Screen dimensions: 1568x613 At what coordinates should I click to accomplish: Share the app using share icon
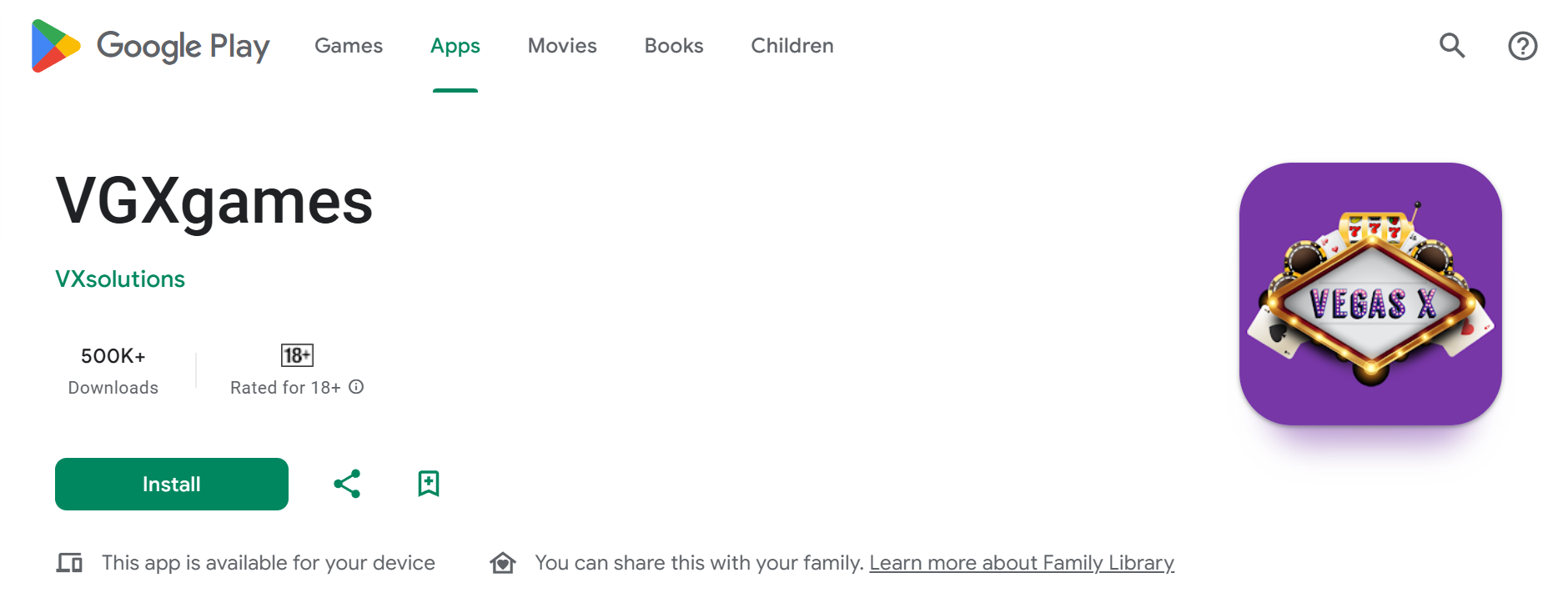coord(347,484)
